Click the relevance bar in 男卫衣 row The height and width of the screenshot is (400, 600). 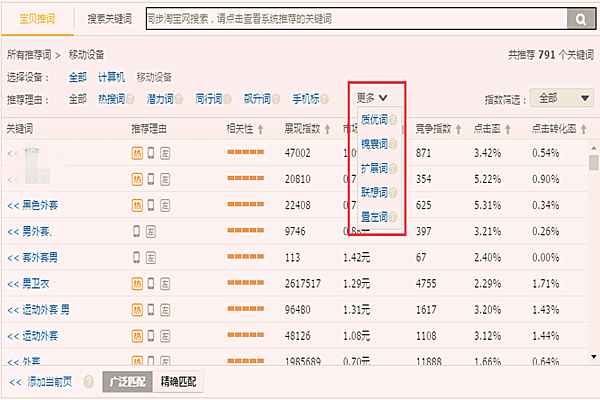click(246, 283)
